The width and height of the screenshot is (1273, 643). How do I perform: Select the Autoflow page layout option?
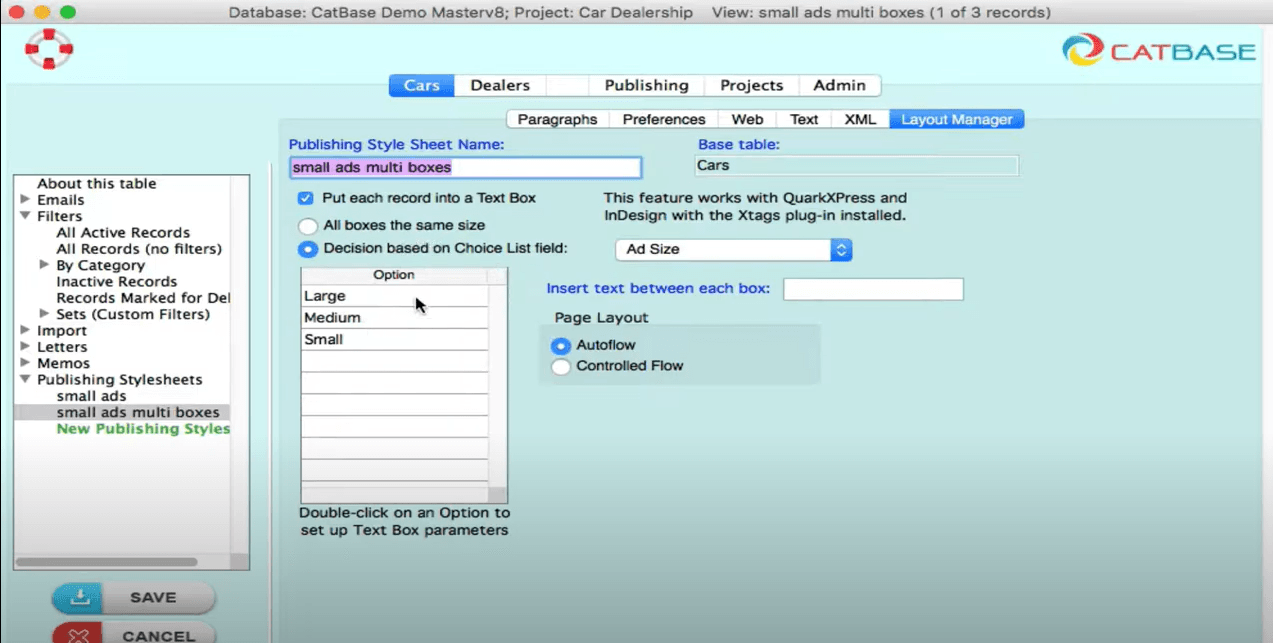coord(561,345)
